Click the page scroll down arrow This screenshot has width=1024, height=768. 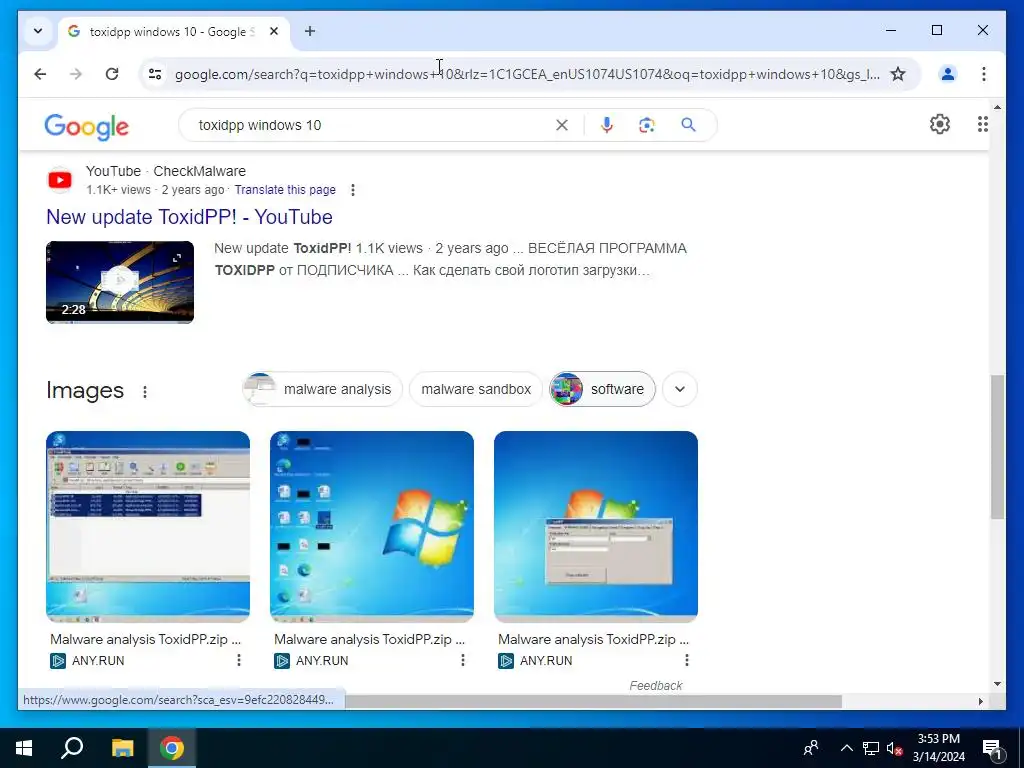coord(997,684)
